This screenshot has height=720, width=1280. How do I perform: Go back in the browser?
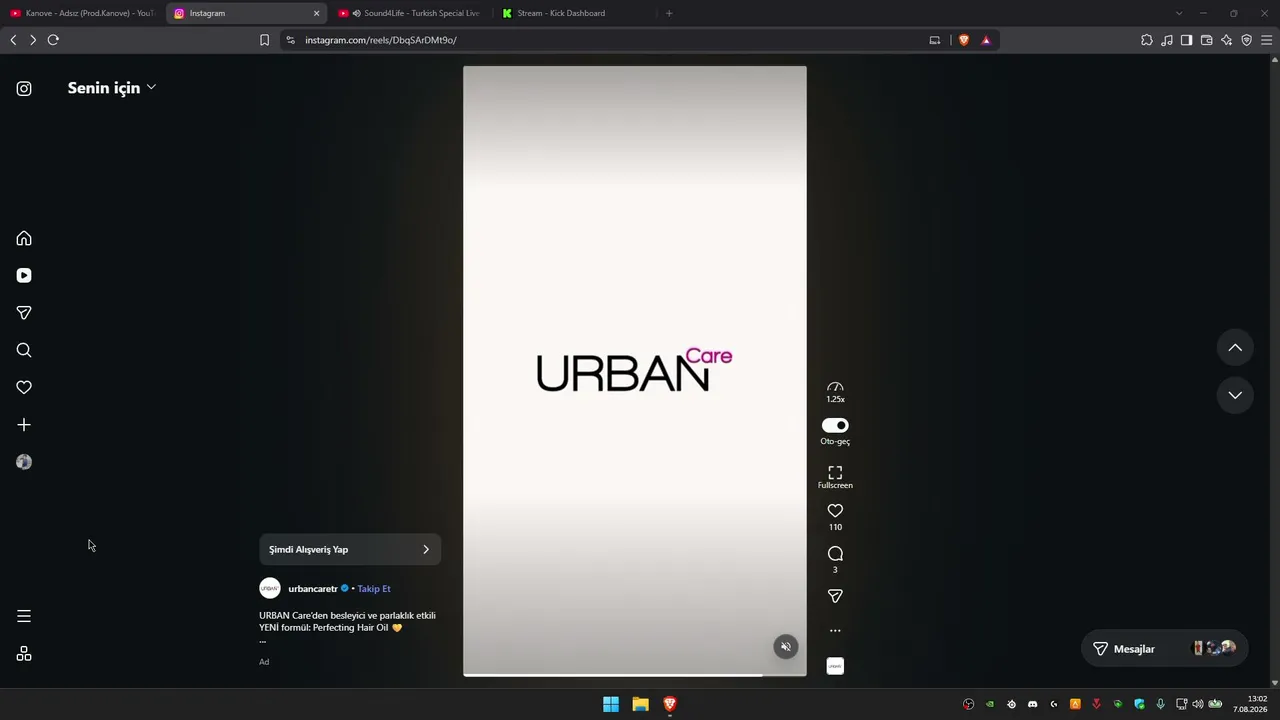13,40
